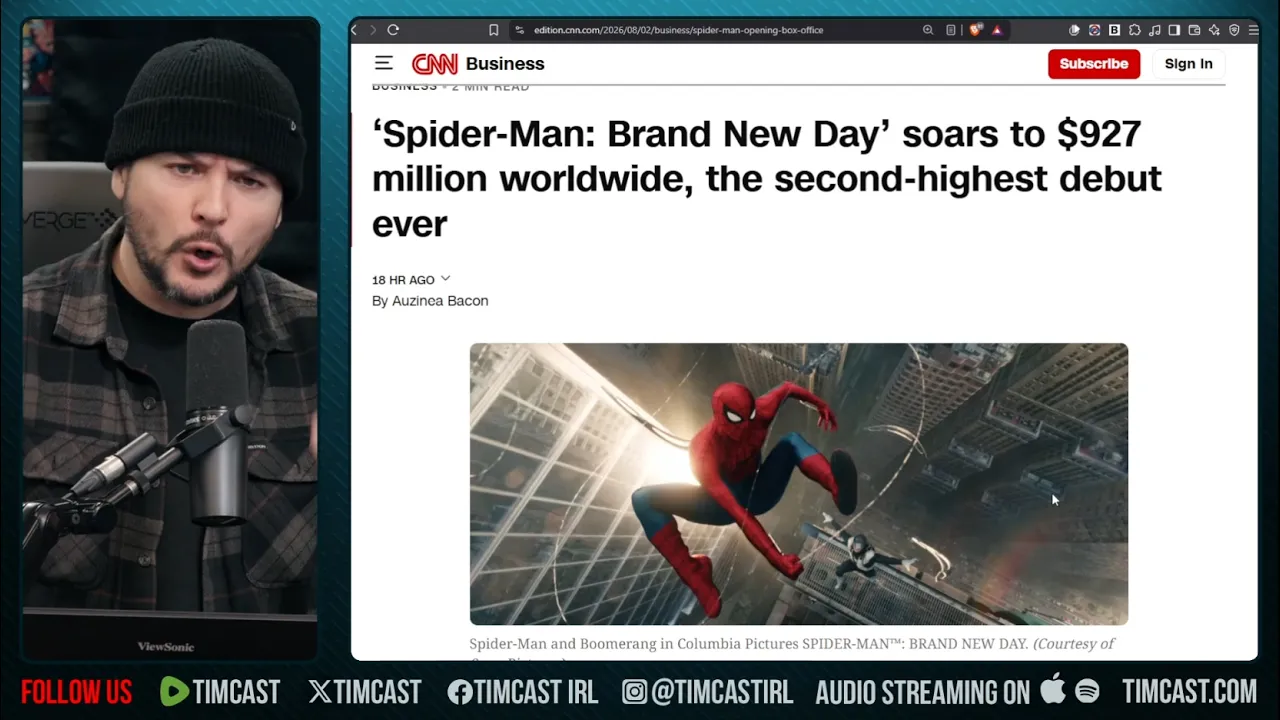1280x720 pixels.
Task: Bookmark this page with the bookmark icon
Action: coord(493,30)
